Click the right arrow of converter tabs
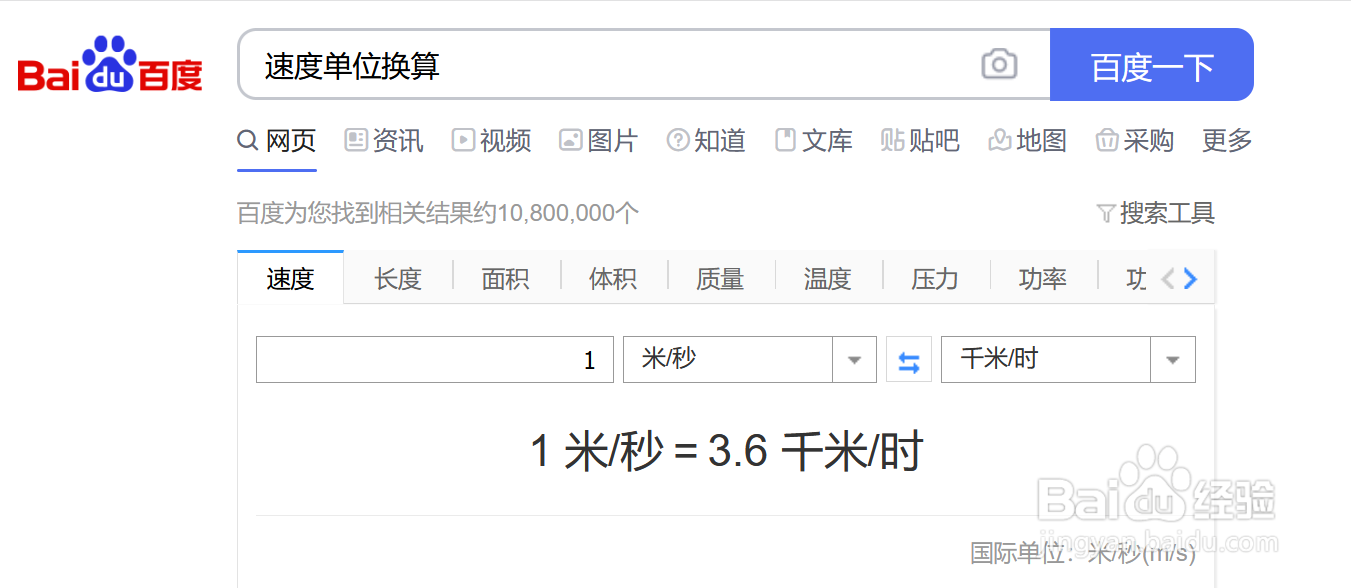This screenshot has height=588, width=1351. 1190,279
